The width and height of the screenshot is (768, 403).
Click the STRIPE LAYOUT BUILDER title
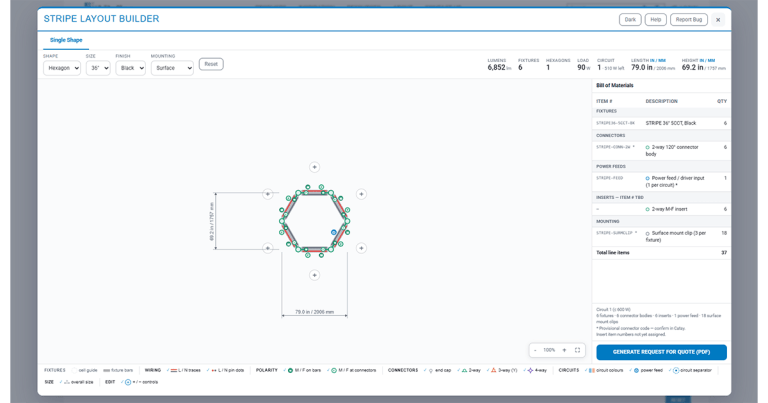point(101,19)
